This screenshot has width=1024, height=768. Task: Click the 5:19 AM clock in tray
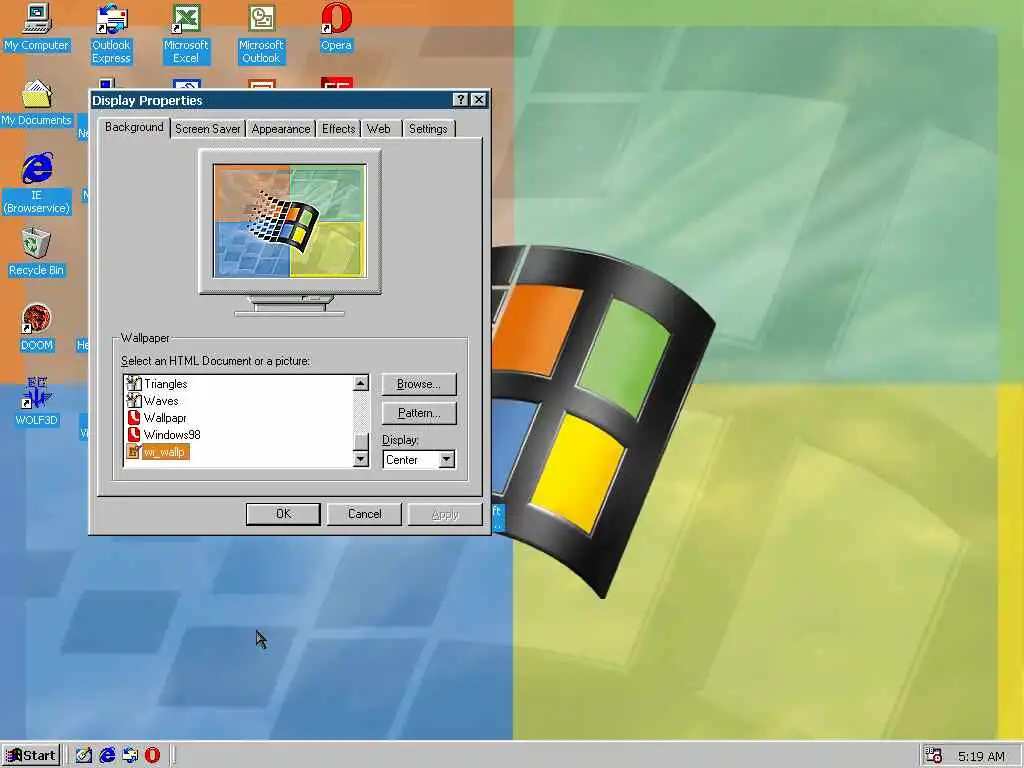point(981,757)
